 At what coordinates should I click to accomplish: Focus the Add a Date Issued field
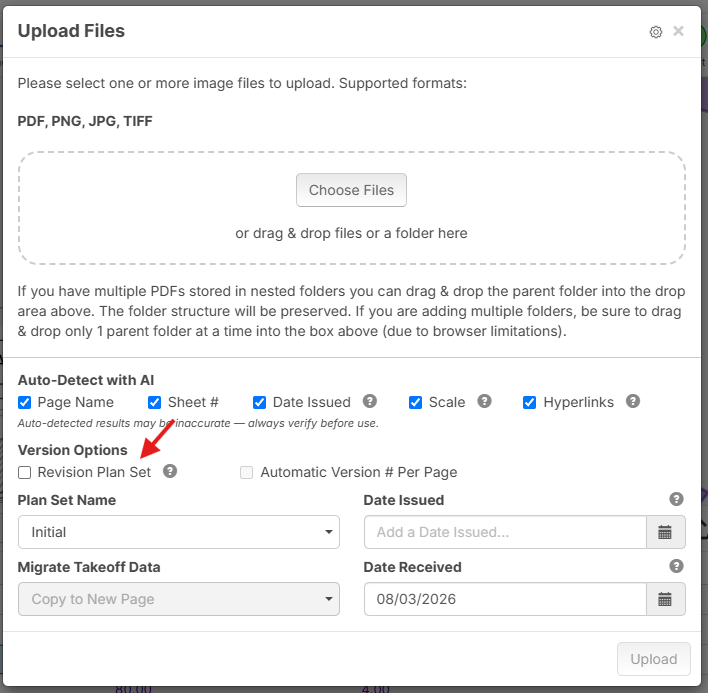click(505, 532)
